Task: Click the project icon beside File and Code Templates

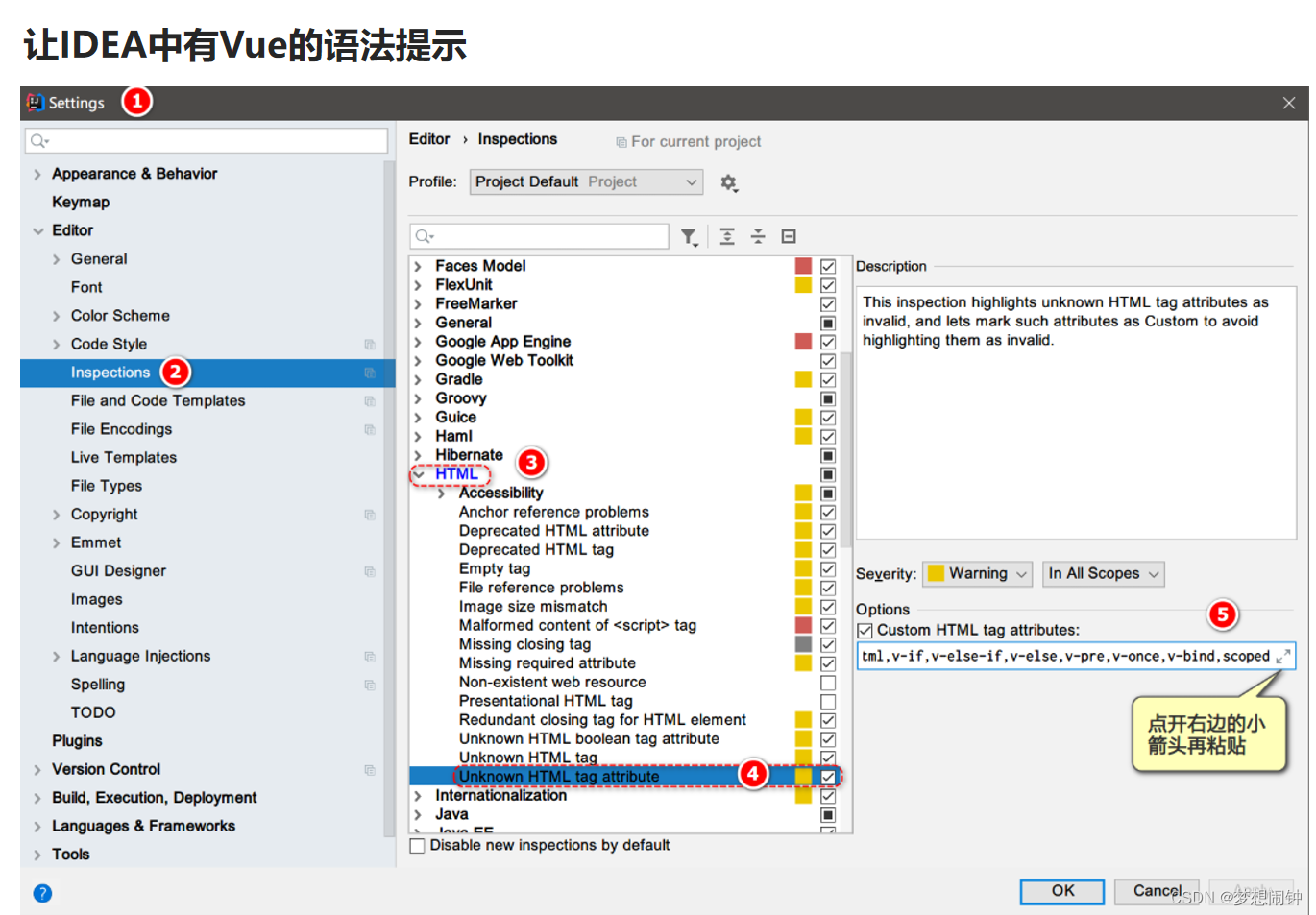Action: point(370,401)
